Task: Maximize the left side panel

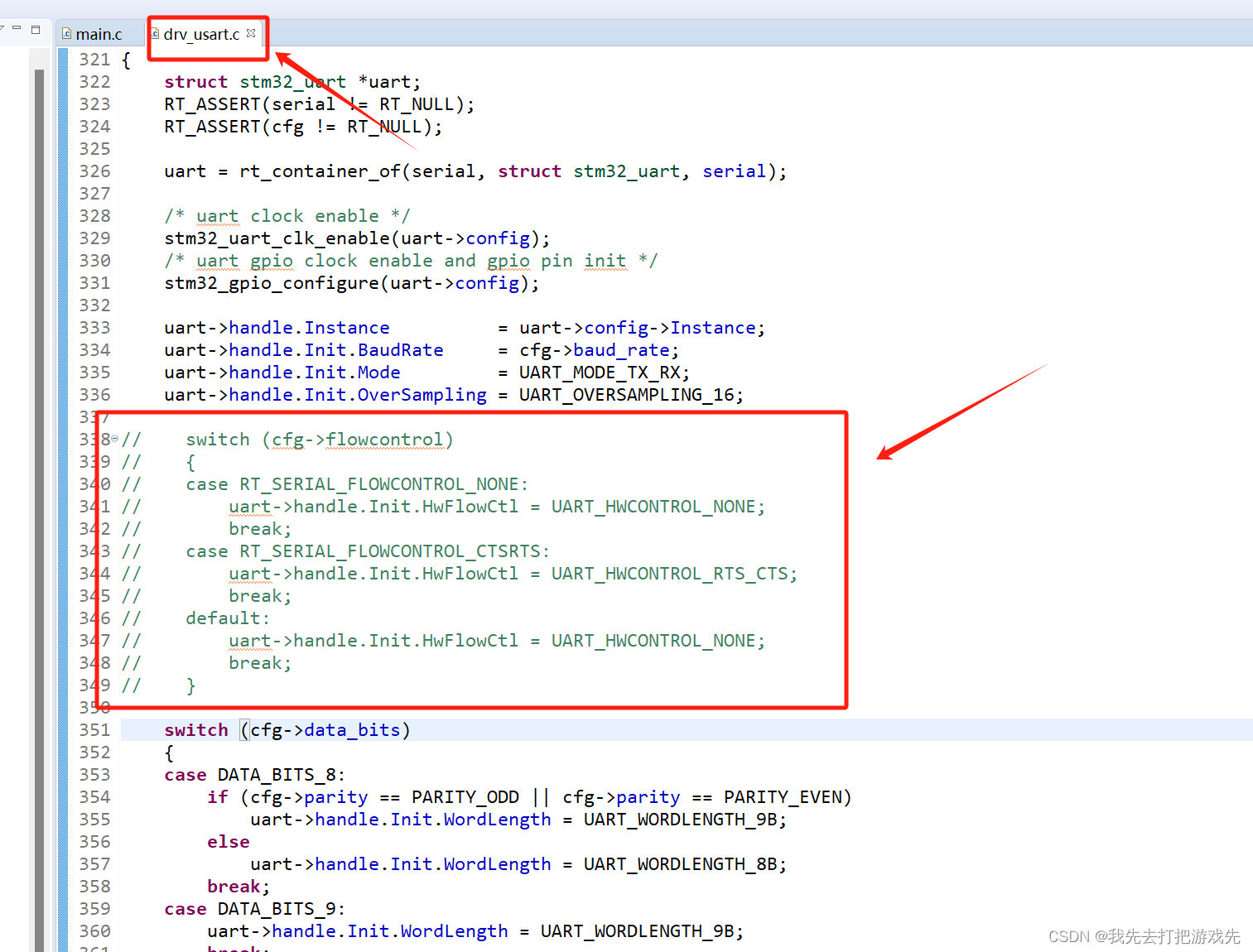Action: coord(36,29)
